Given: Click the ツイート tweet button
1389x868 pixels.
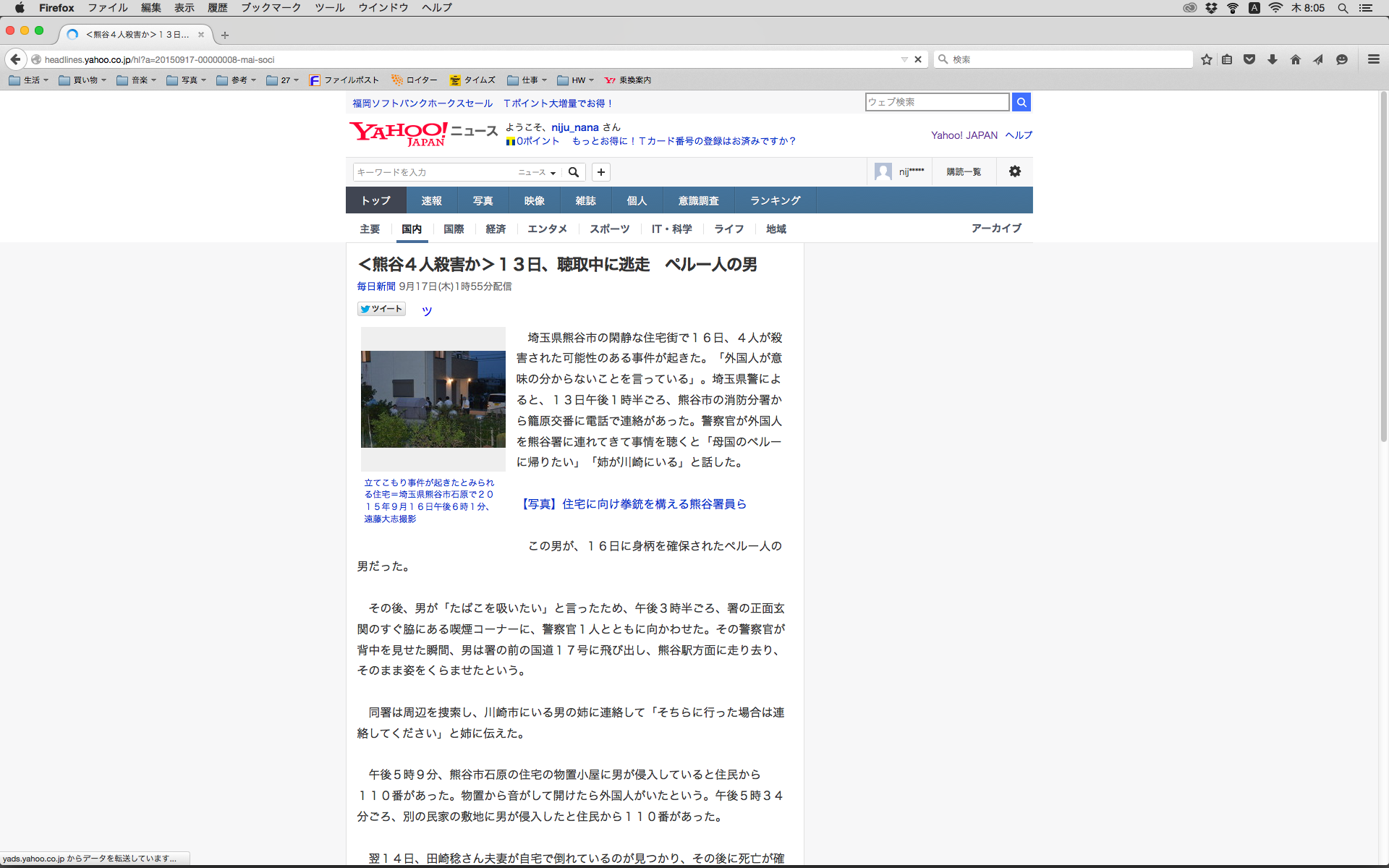Looking at the screenshot, I should pyautogui.click(x=381, y=309).
